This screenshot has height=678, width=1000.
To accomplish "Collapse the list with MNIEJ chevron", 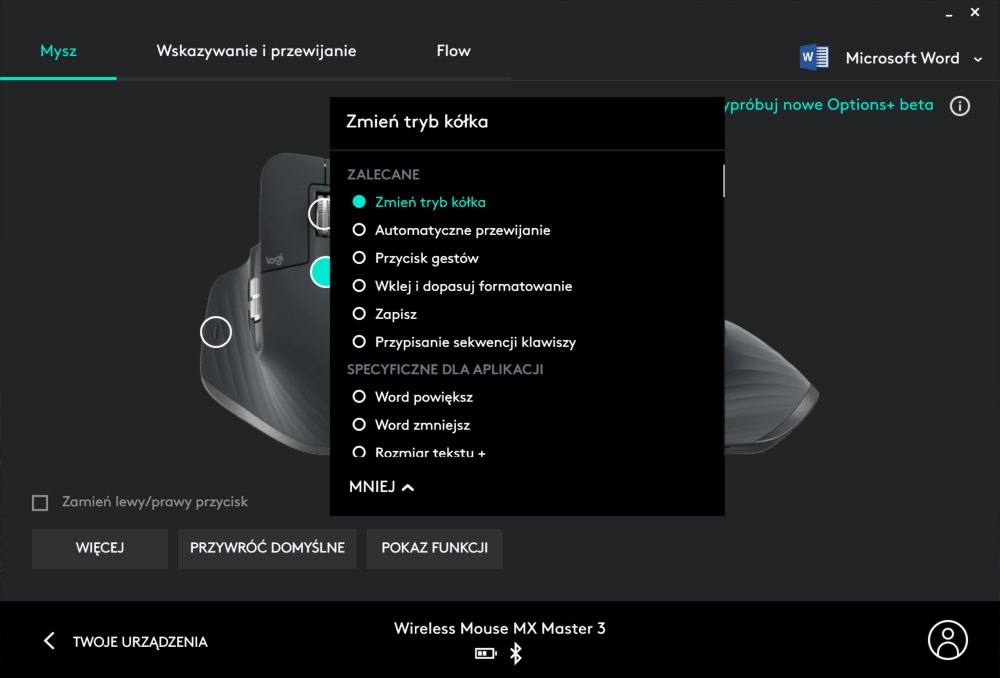I will tap(381, 487).
